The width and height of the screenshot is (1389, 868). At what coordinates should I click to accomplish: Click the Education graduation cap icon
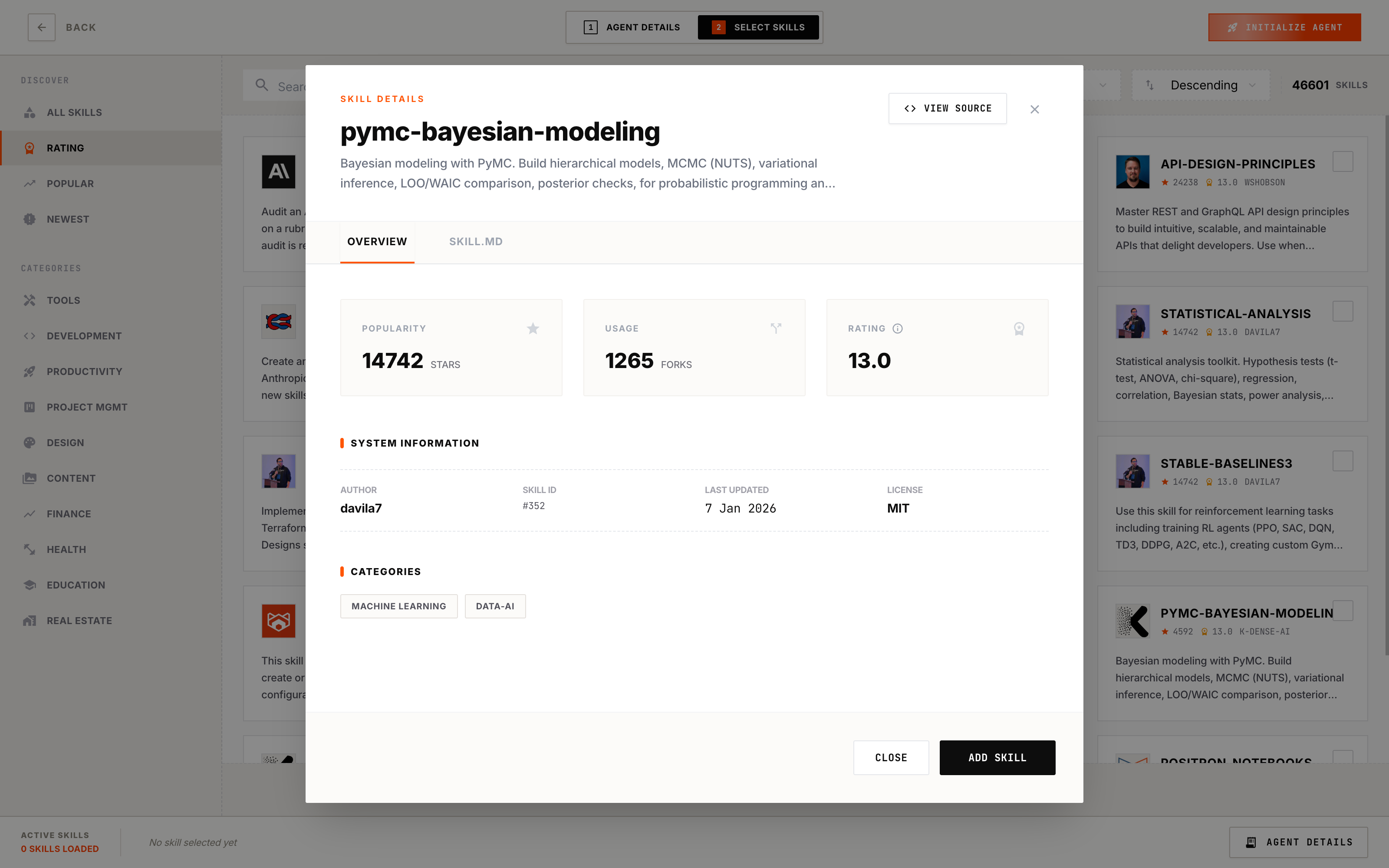(30, 585)
